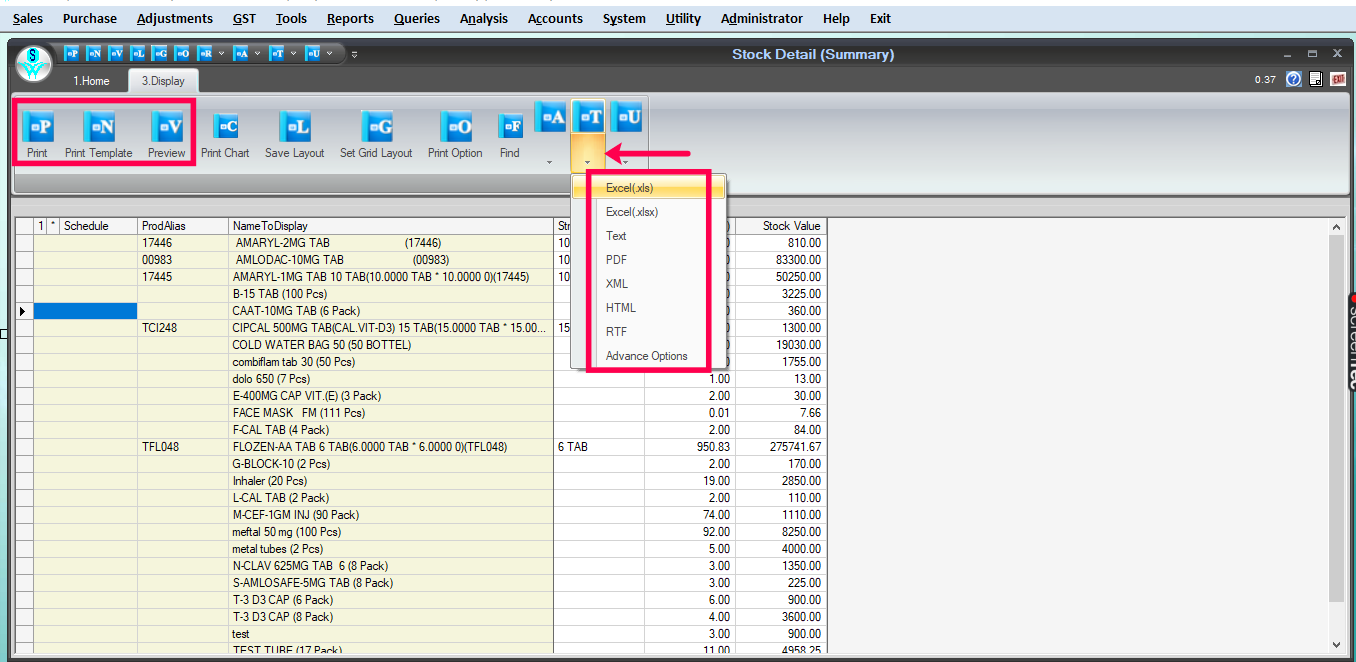1356x662 pixels.
Task: Open Set Grid Layout
Action: pyautogui.click(x=376, y=133)
